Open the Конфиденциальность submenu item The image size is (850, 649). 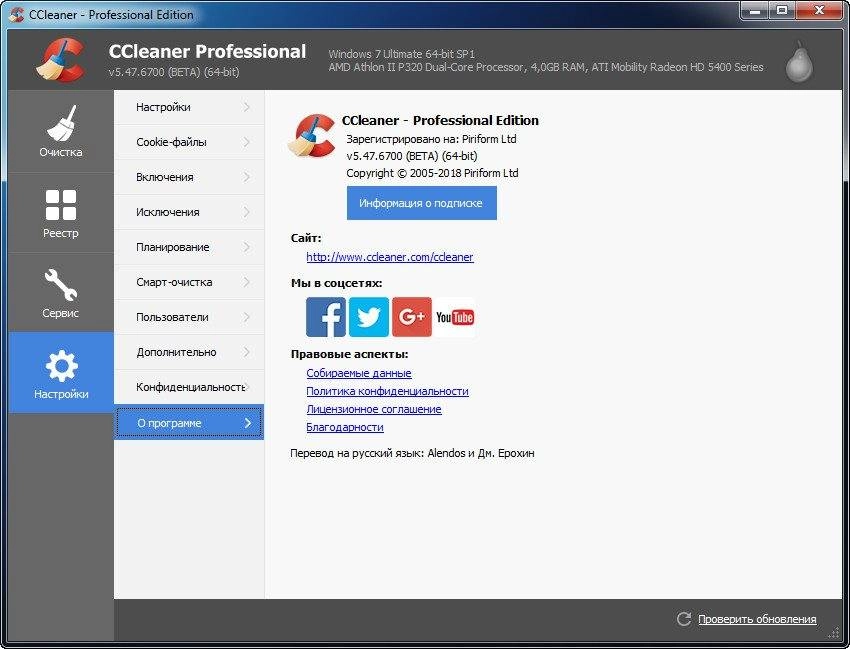click(189, 387)
